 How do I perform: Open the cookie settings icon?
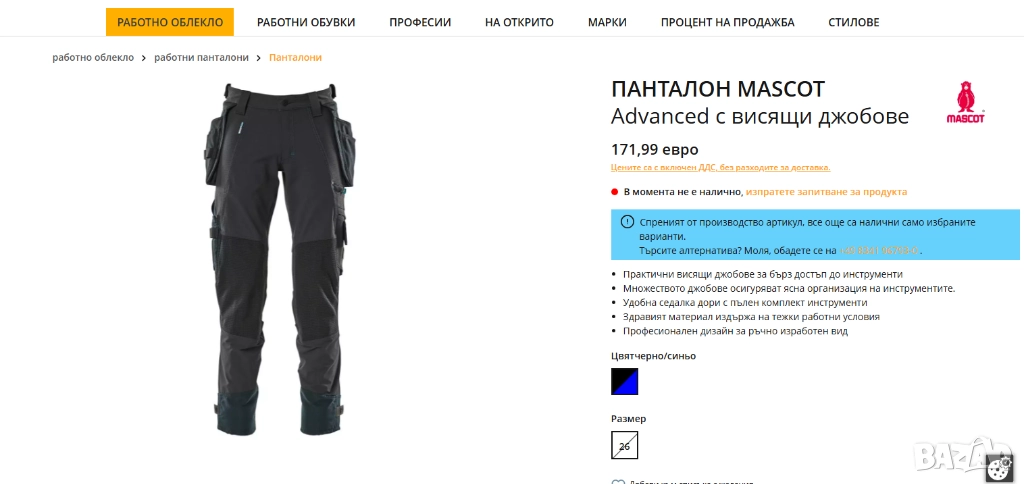pos(997,470)
